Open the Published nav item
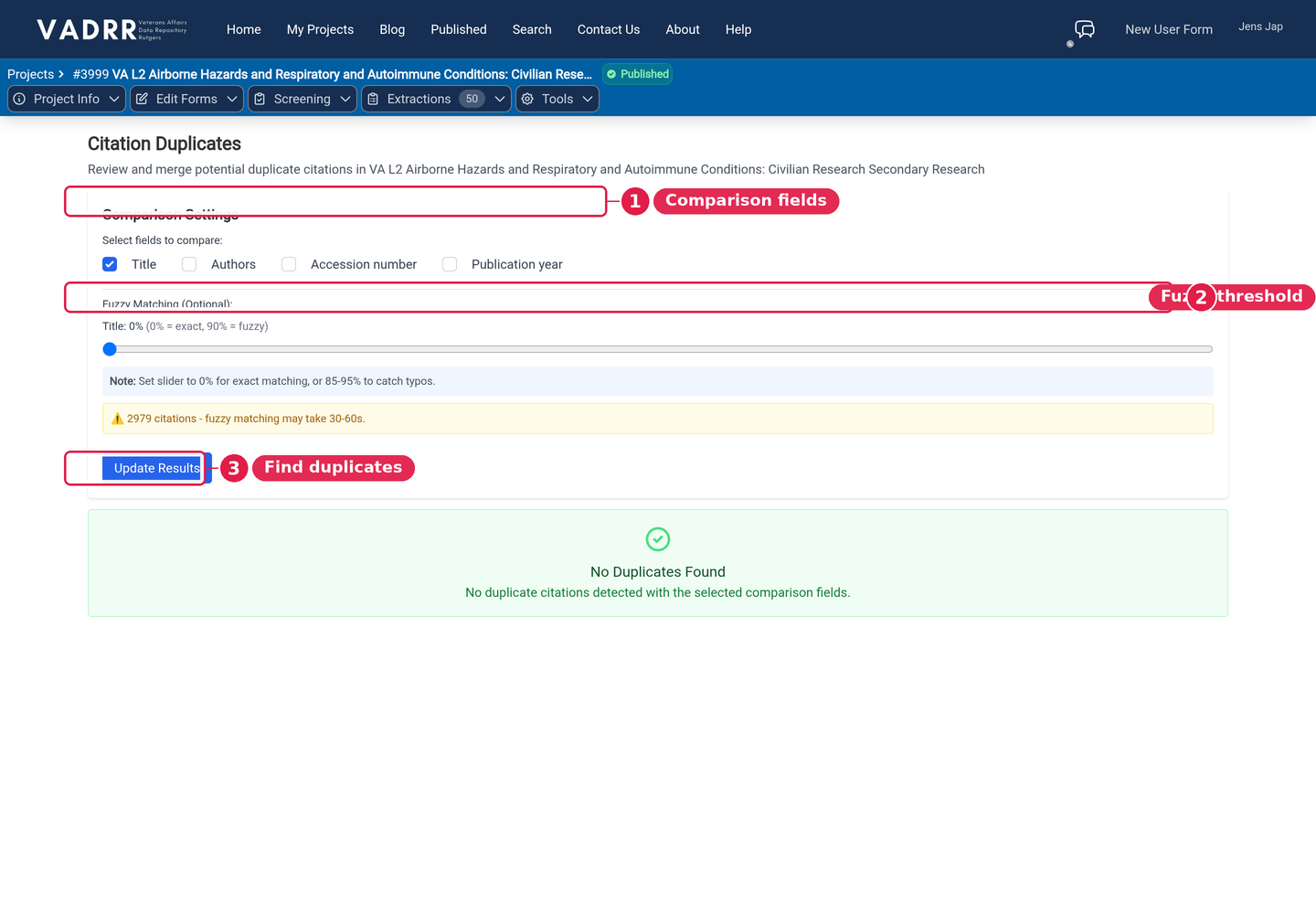Image resolution: width=1316 pixels, height=914 pixels. point(459,29)
